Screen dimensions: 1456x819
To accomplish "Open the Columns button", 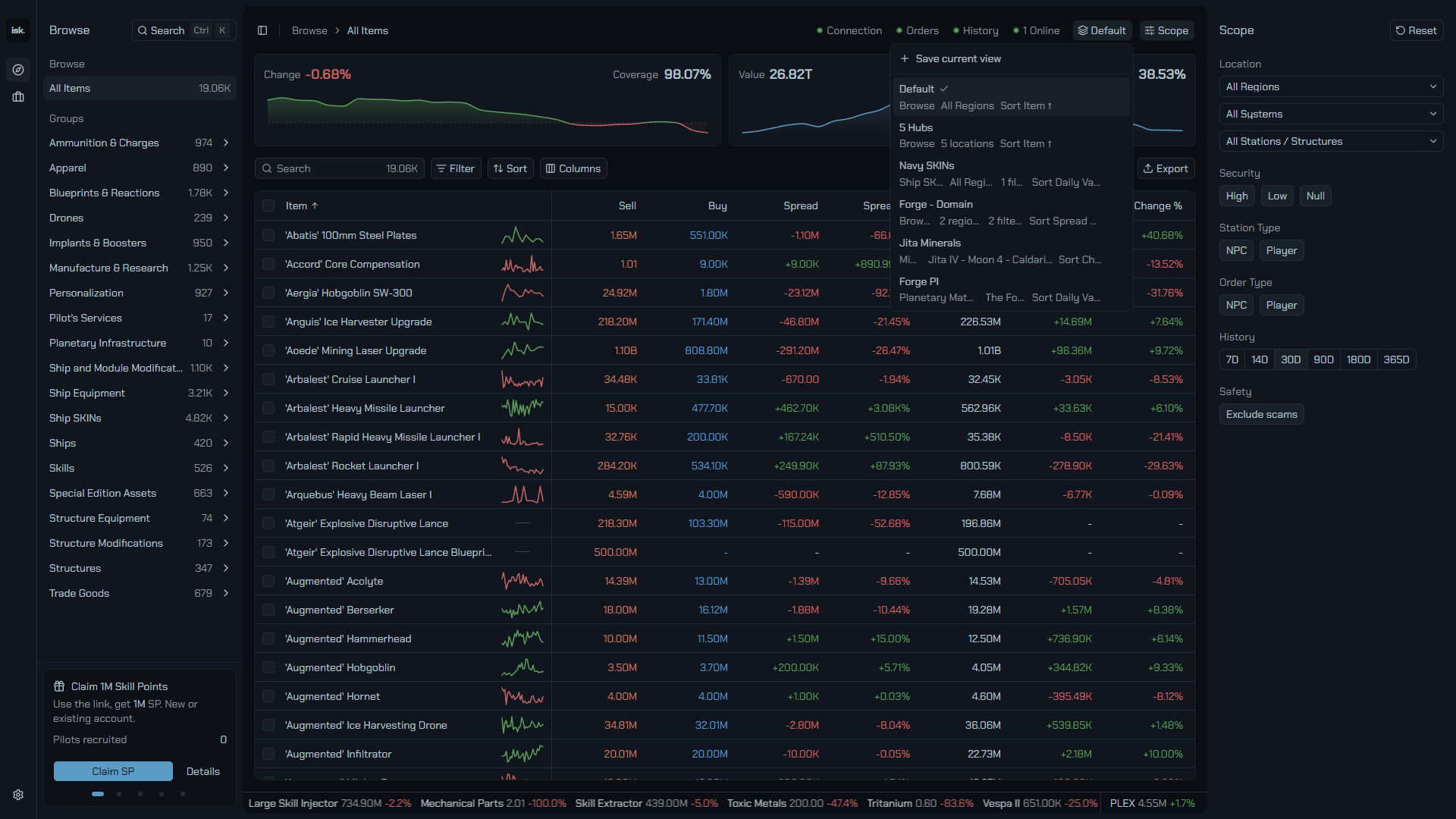I will pos(573,168).
